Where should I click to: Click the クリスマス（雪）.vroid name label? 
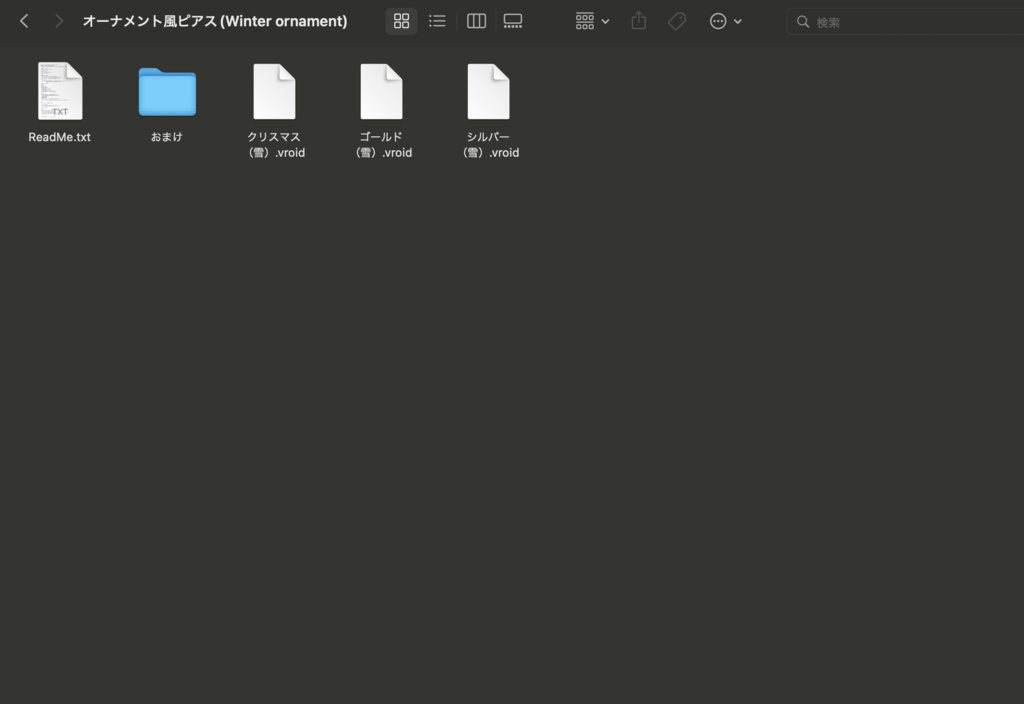pos(274,144)
